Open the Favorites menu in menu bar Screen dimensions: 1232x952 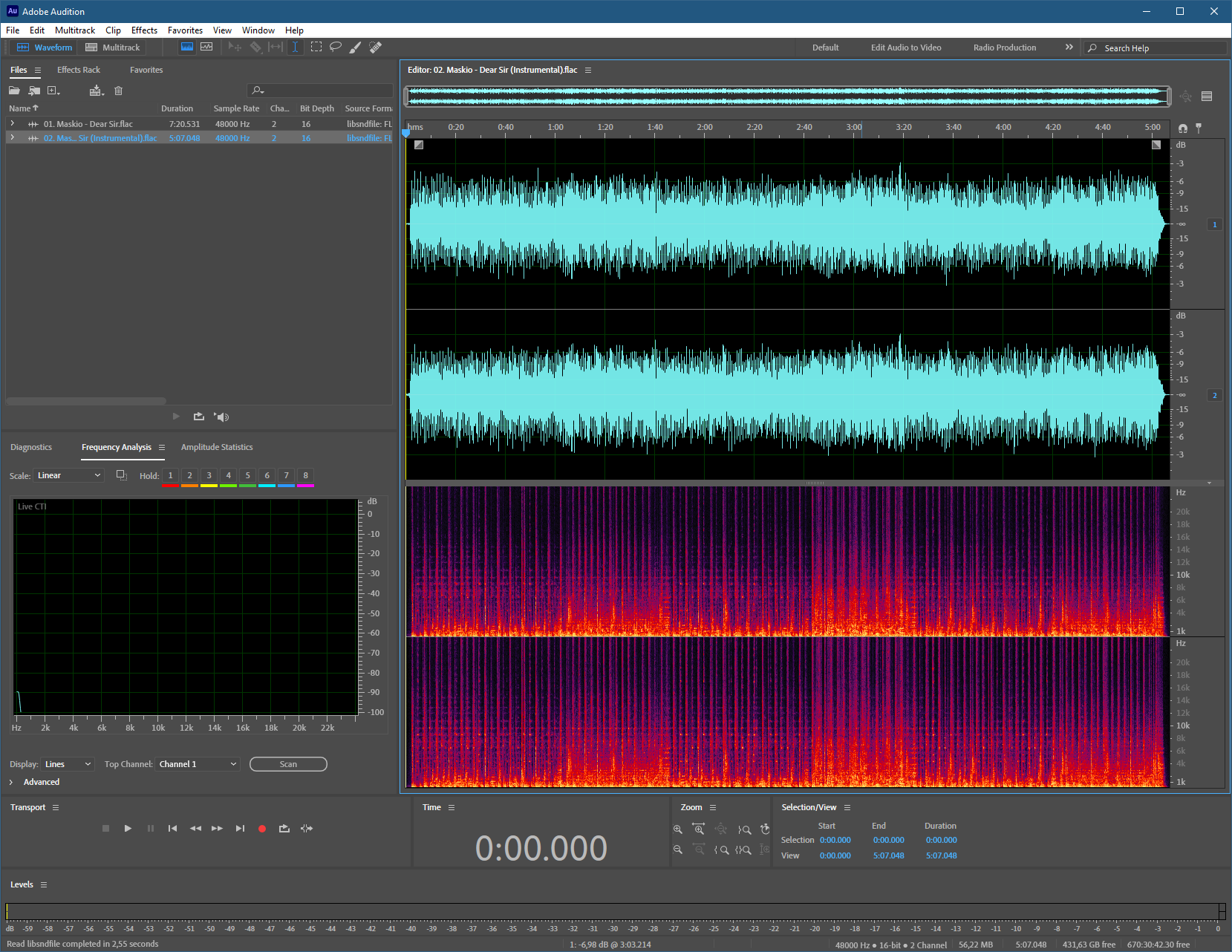185,30
